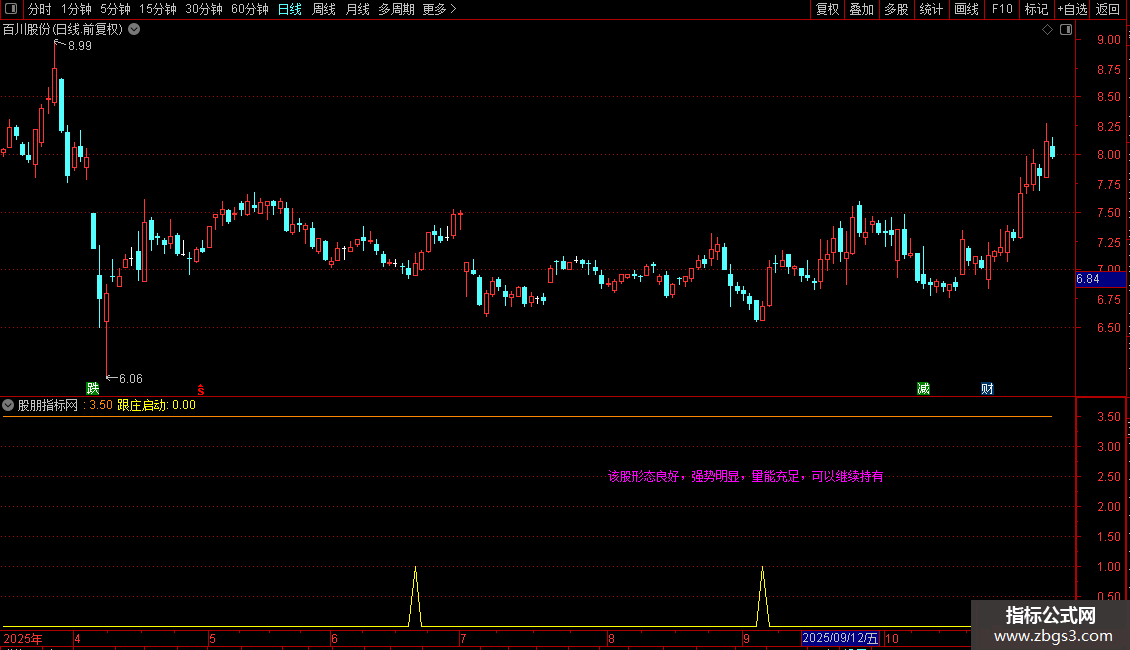Click the magenta 该股形态良好 commentary text
The height and width of the screenshot is (650, 1130).
click(745, 476)
